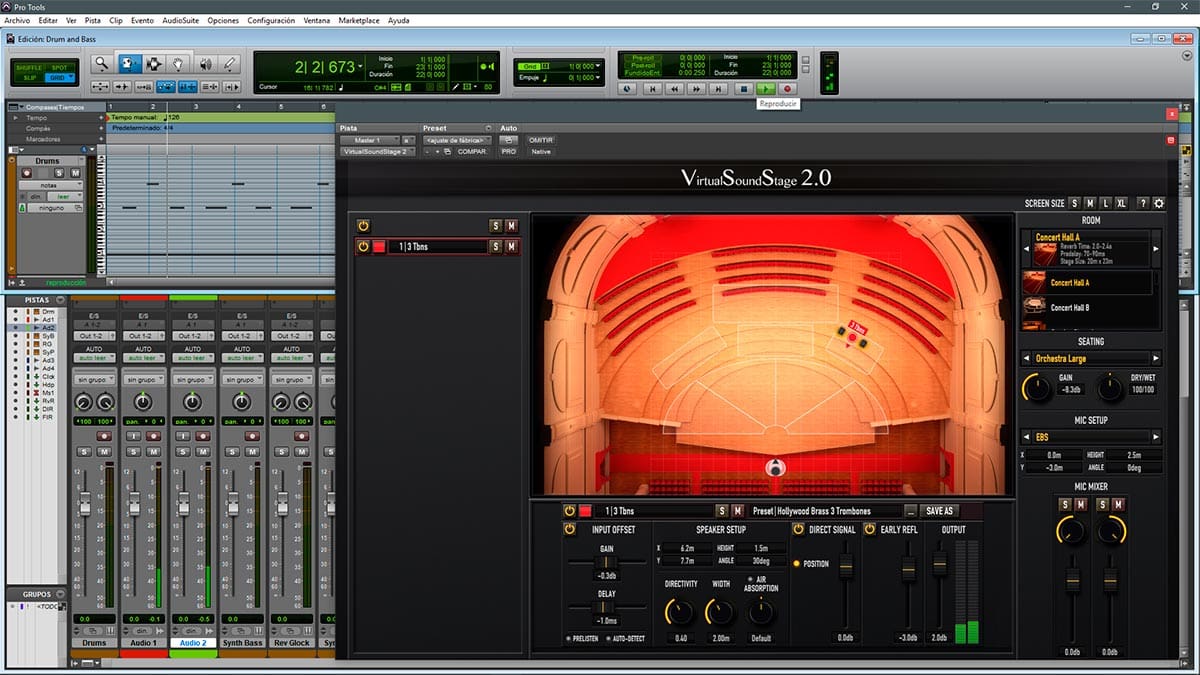1200x675 pixels.
Task: Click the Stop transport button
Action: (x=744, y=89)
